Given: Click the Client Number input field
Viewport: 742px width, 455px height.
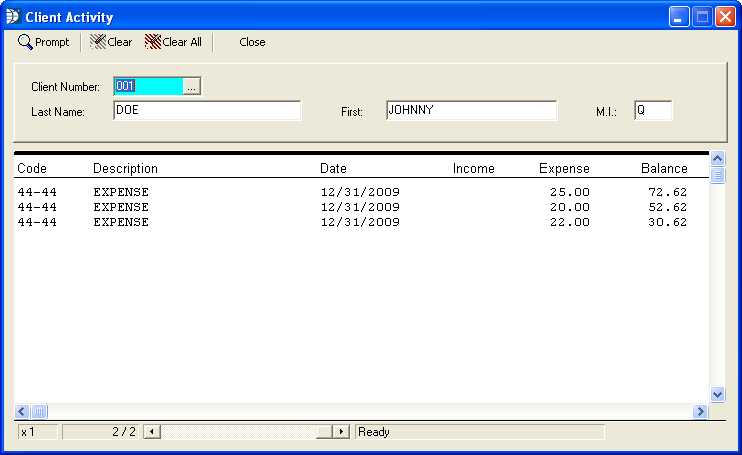Looking at the screenshot, I should click(149, 87).
